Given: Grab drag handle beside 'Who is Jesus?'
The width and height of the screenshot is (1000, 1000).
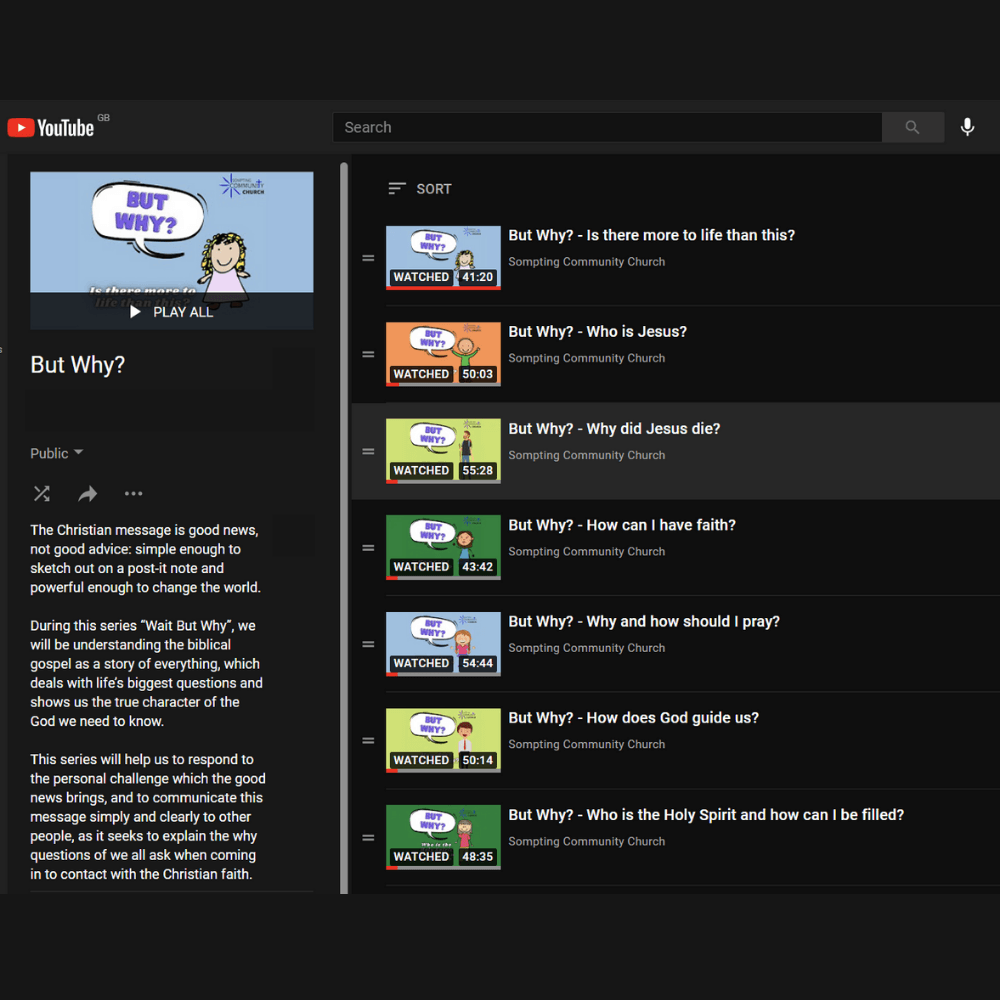Looking at the screenshot, I should [368, 355].
